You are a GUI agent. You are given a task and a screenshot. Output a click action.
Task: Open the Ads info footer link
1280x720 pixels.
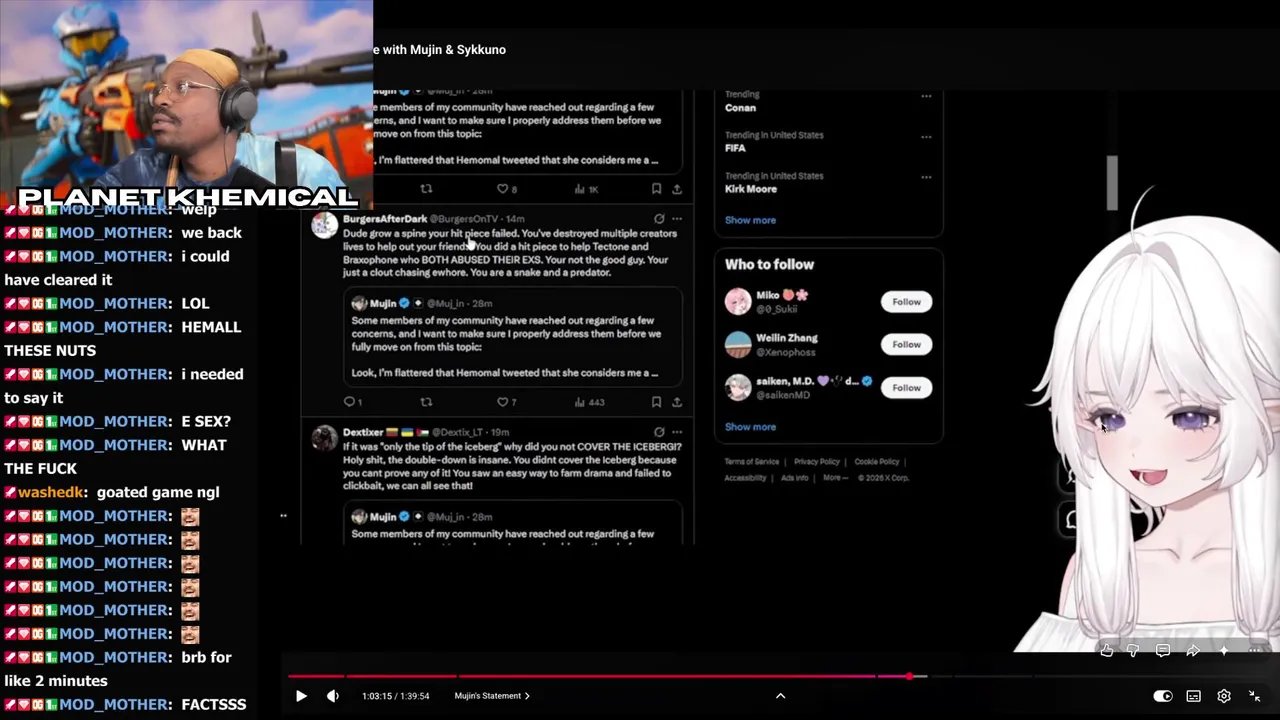[x=794, y=478]
